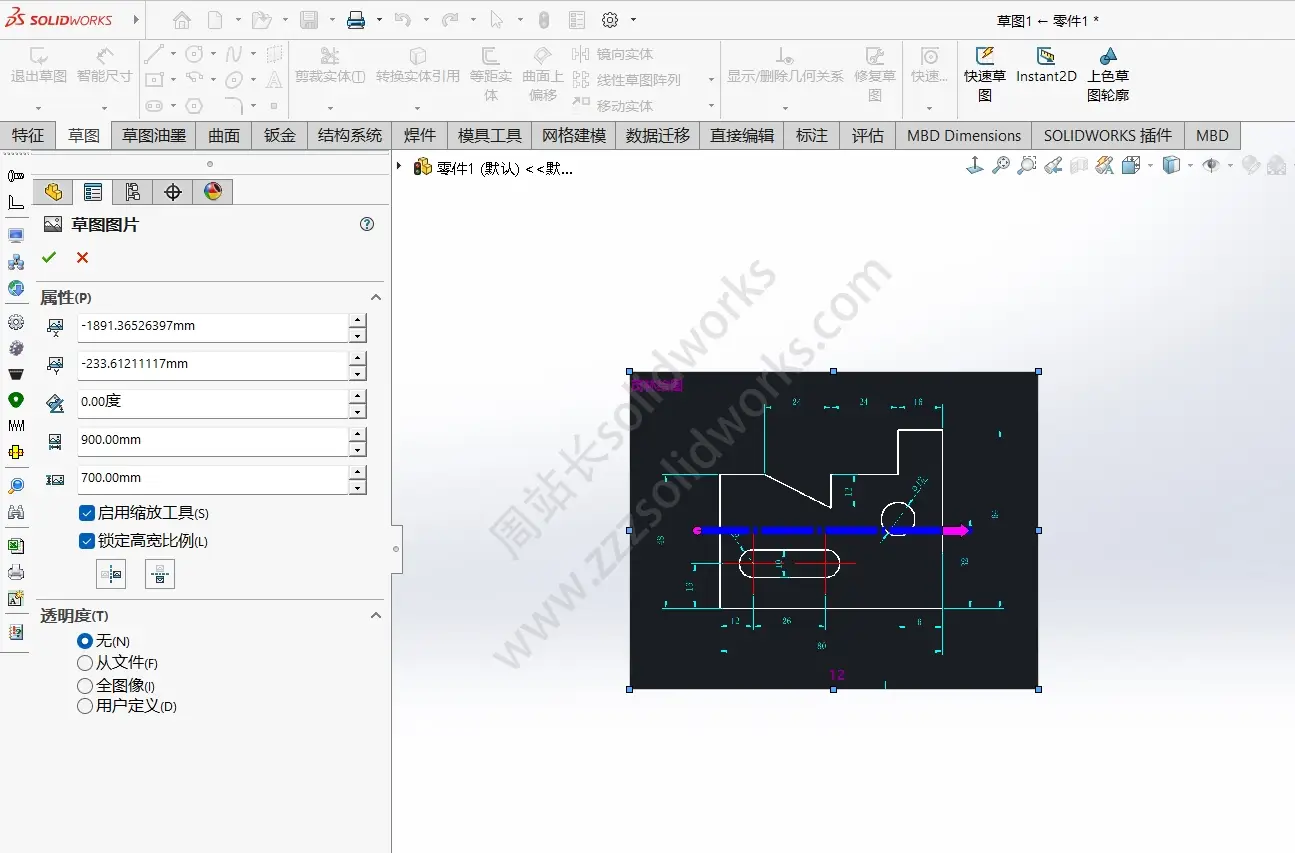Click Zoom to Fit magnifier icon
Image resolution: width=1295 pixels, height=853 pixels.
pos(1001,166)
